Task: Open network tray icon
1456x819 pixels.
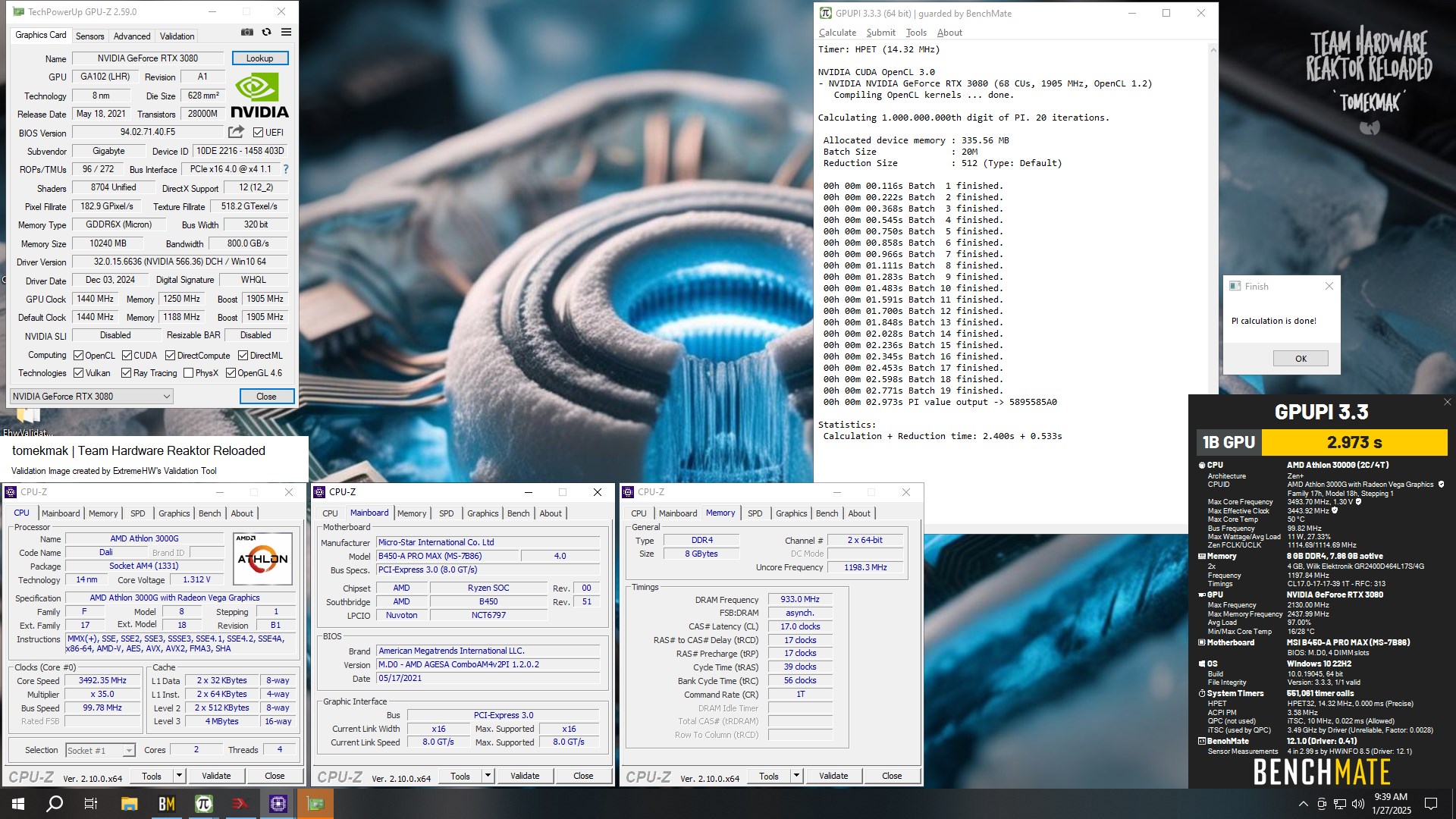Action: [x=1340, y=804]
